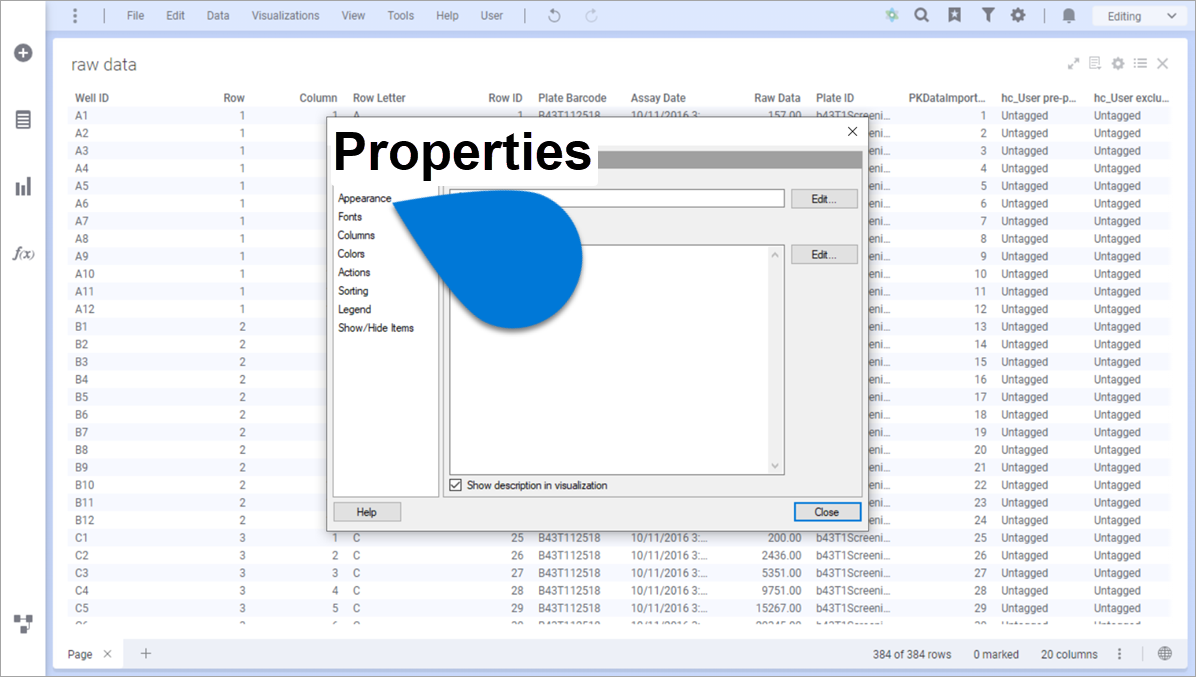Select Colors in Properties list
1196x677 pixels.
pos(352,254)
